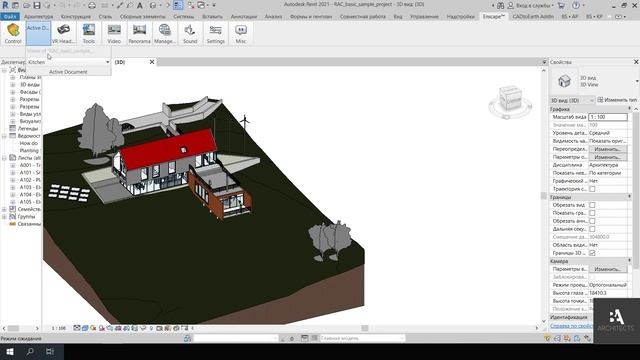The image size is (640, 360).
Task: Select the 'Легенды' tree item
Action: [x=28, y=129]
